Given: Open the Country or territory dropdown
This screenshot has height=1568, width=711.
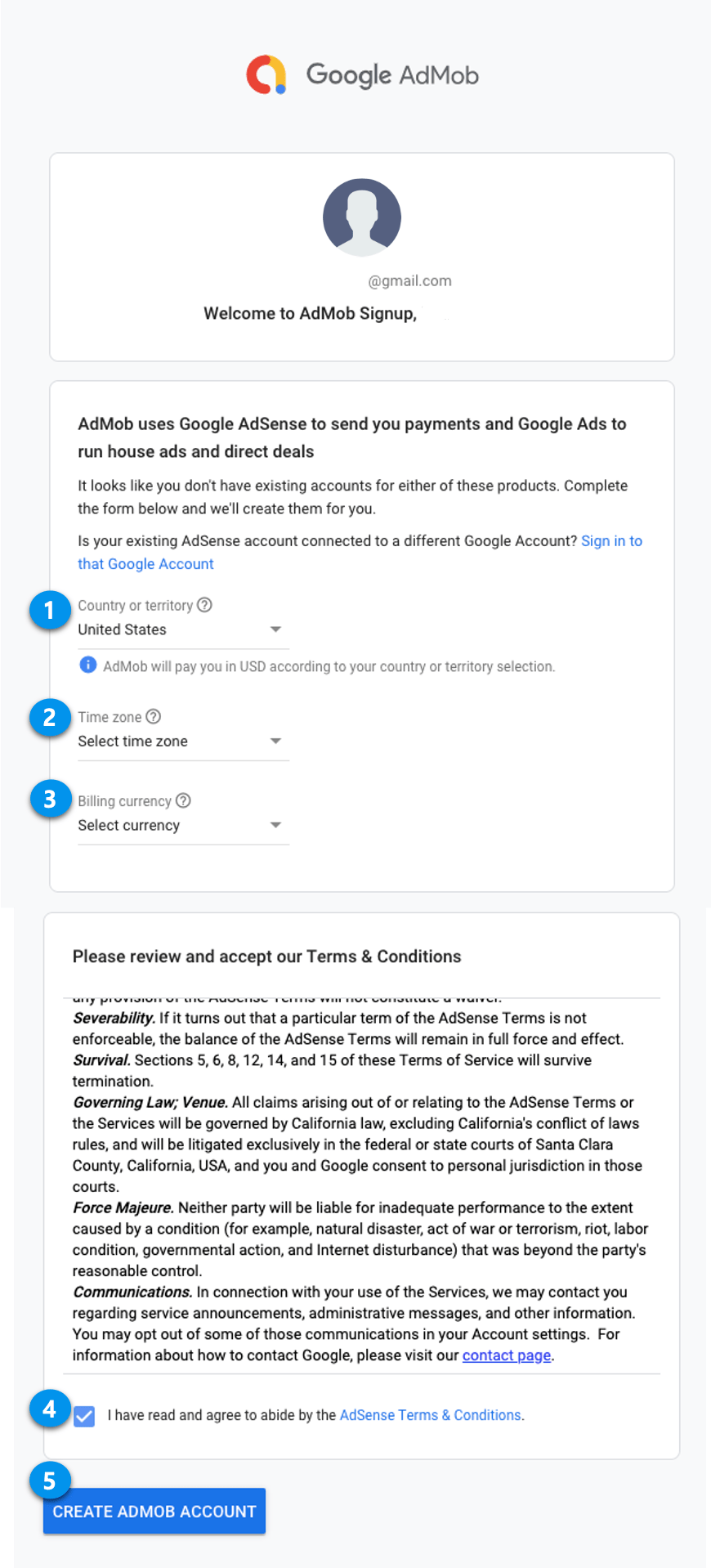Looking at the screenshot, I should [x=183, y=629].
